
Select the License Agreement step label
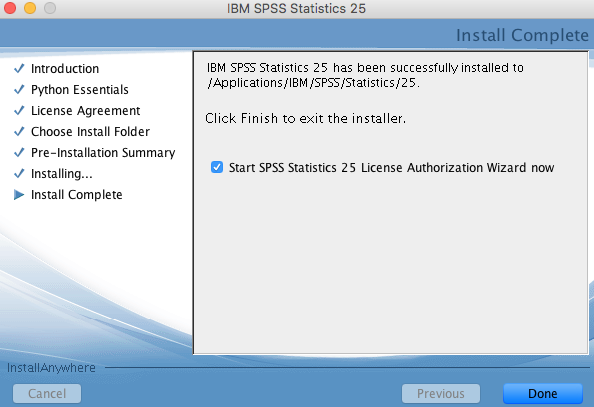[86, 111]
